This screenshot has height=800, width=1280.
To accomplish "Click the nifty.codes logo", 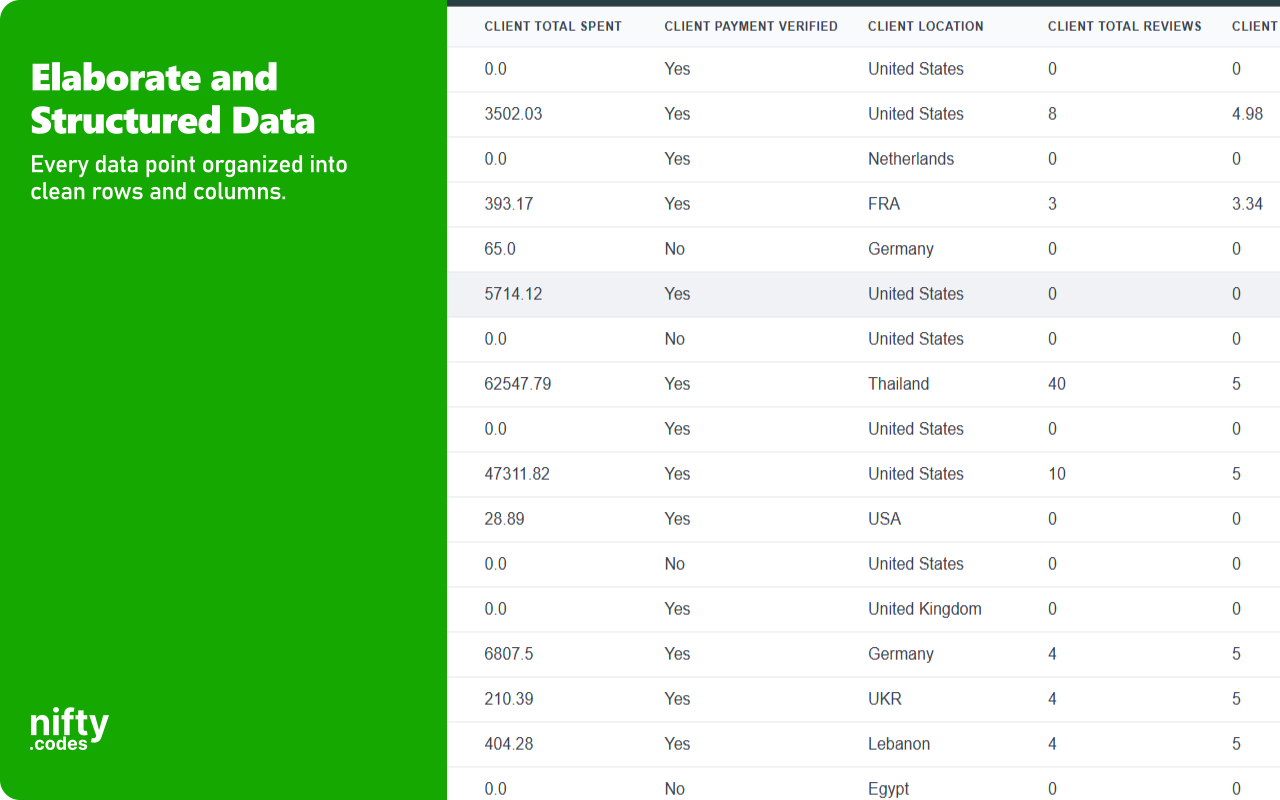I will click(x=68, y=727).
